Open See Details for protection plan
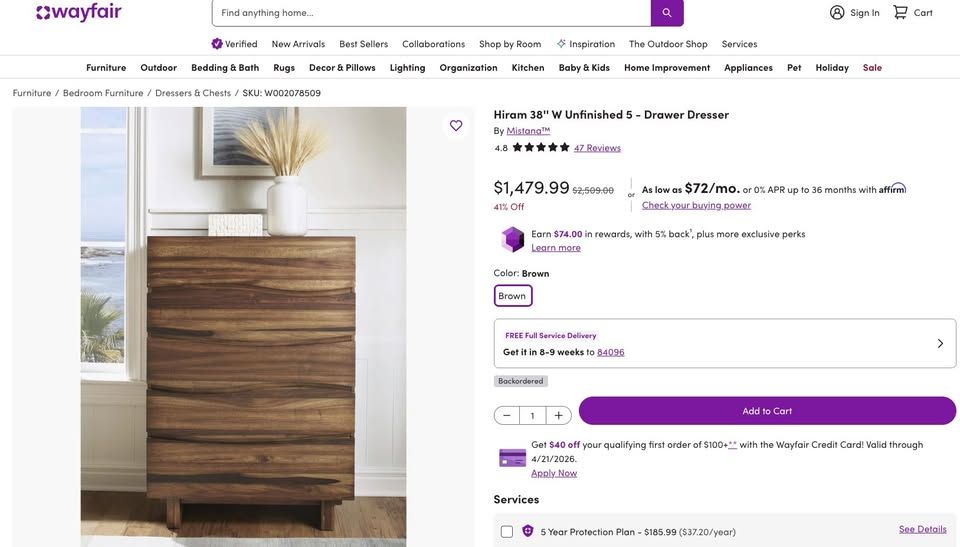 (922, 529)
